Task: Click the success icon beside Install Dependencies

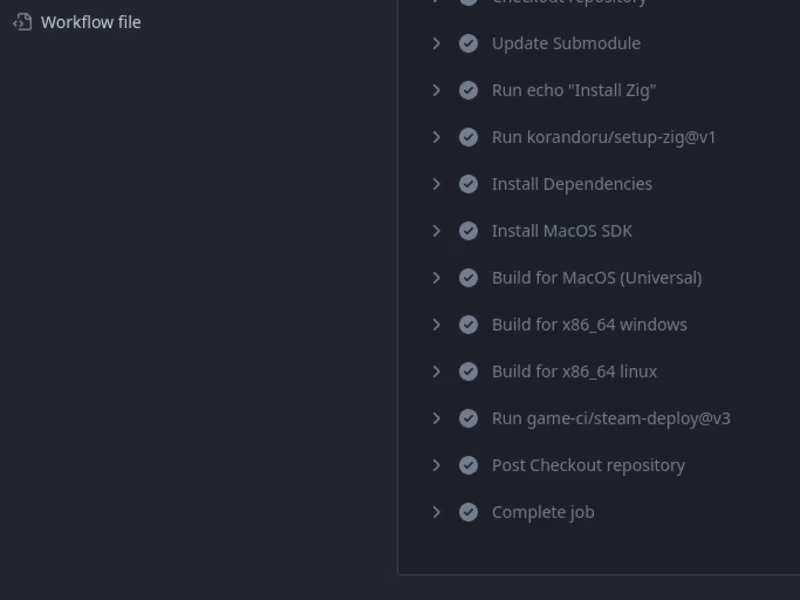Action: click(468, 184)
